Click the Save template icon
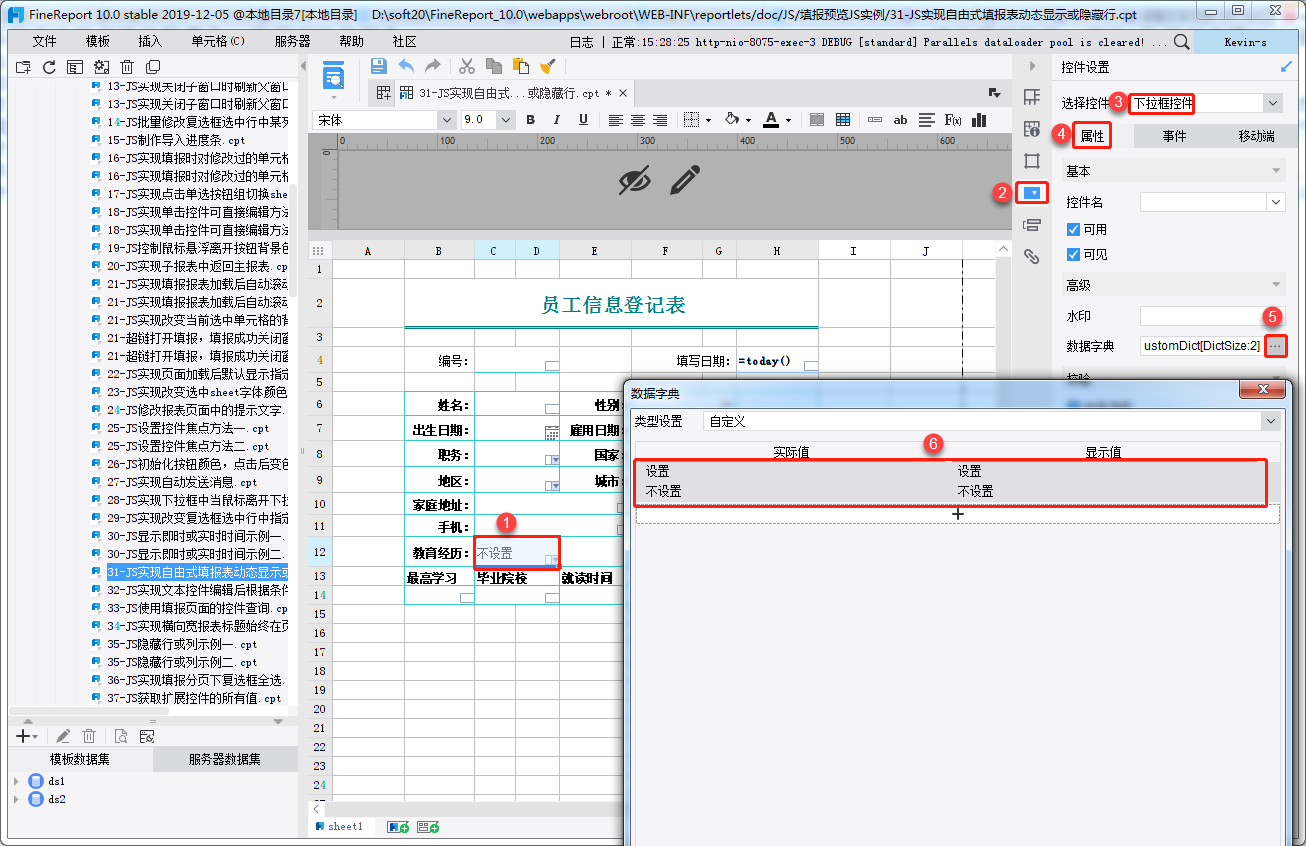 click(378, 66)
